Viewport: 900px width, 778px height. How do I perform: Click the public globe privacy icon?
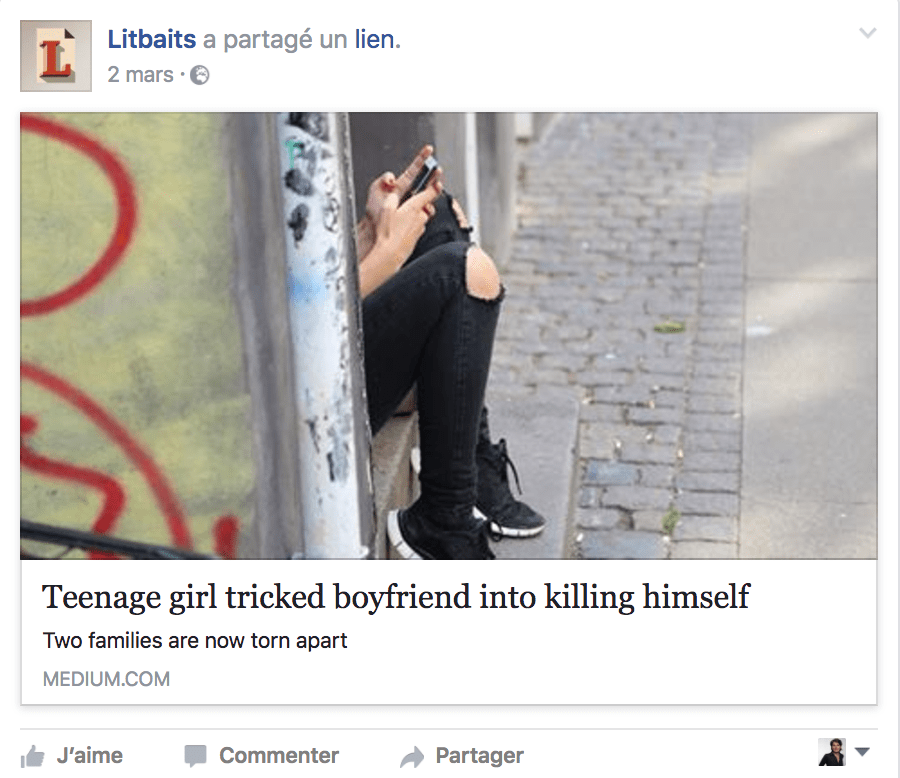[x=200, y=75]
